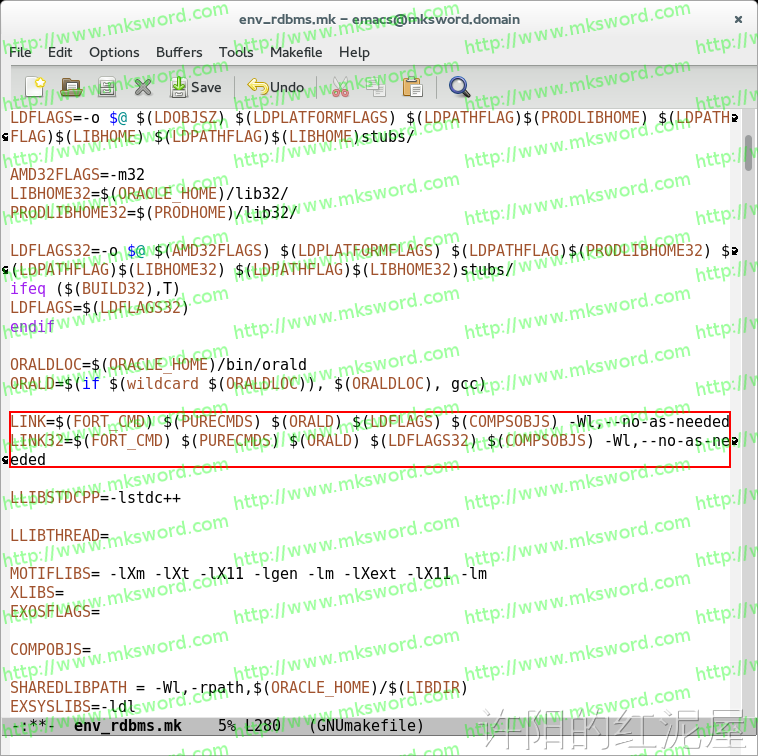Search with magnifying glass icon

[x=459, y=87]
